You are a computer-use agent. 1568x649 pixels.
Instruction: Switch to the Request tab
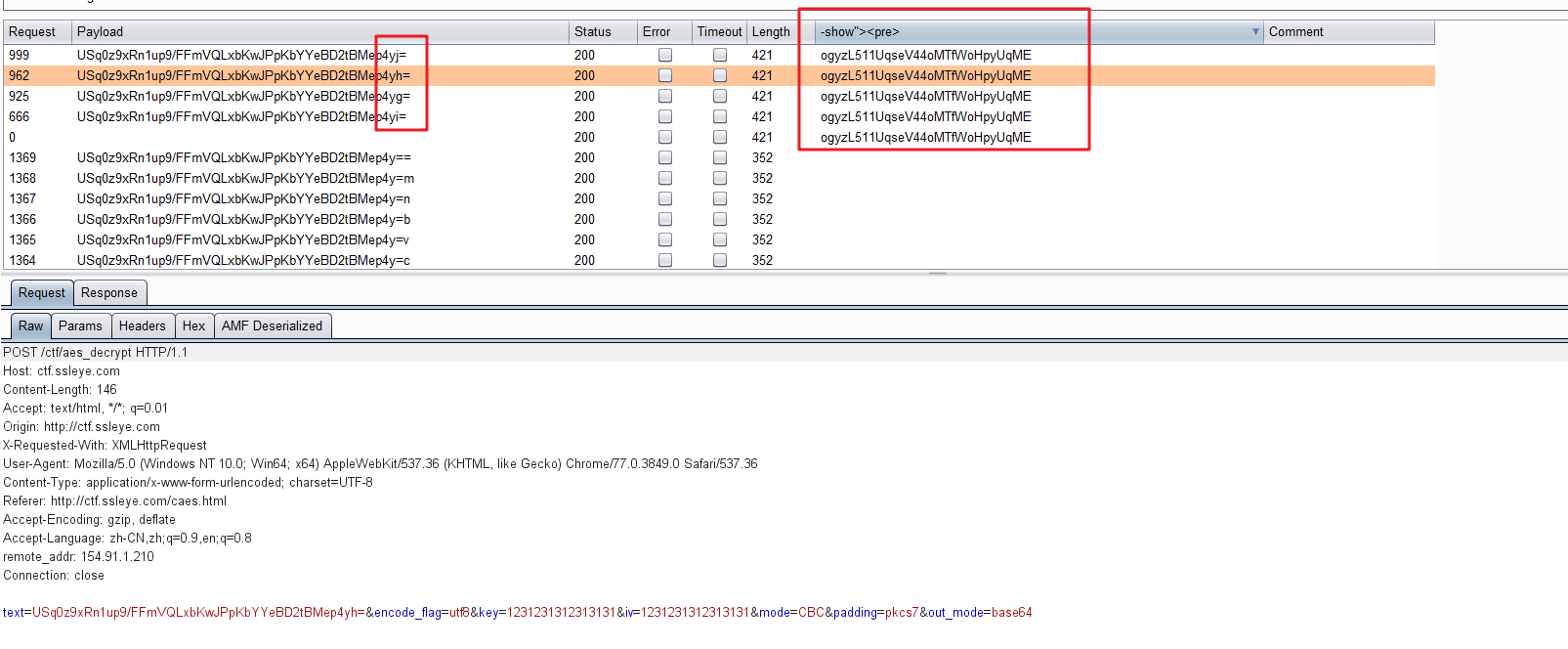[42, 293]
